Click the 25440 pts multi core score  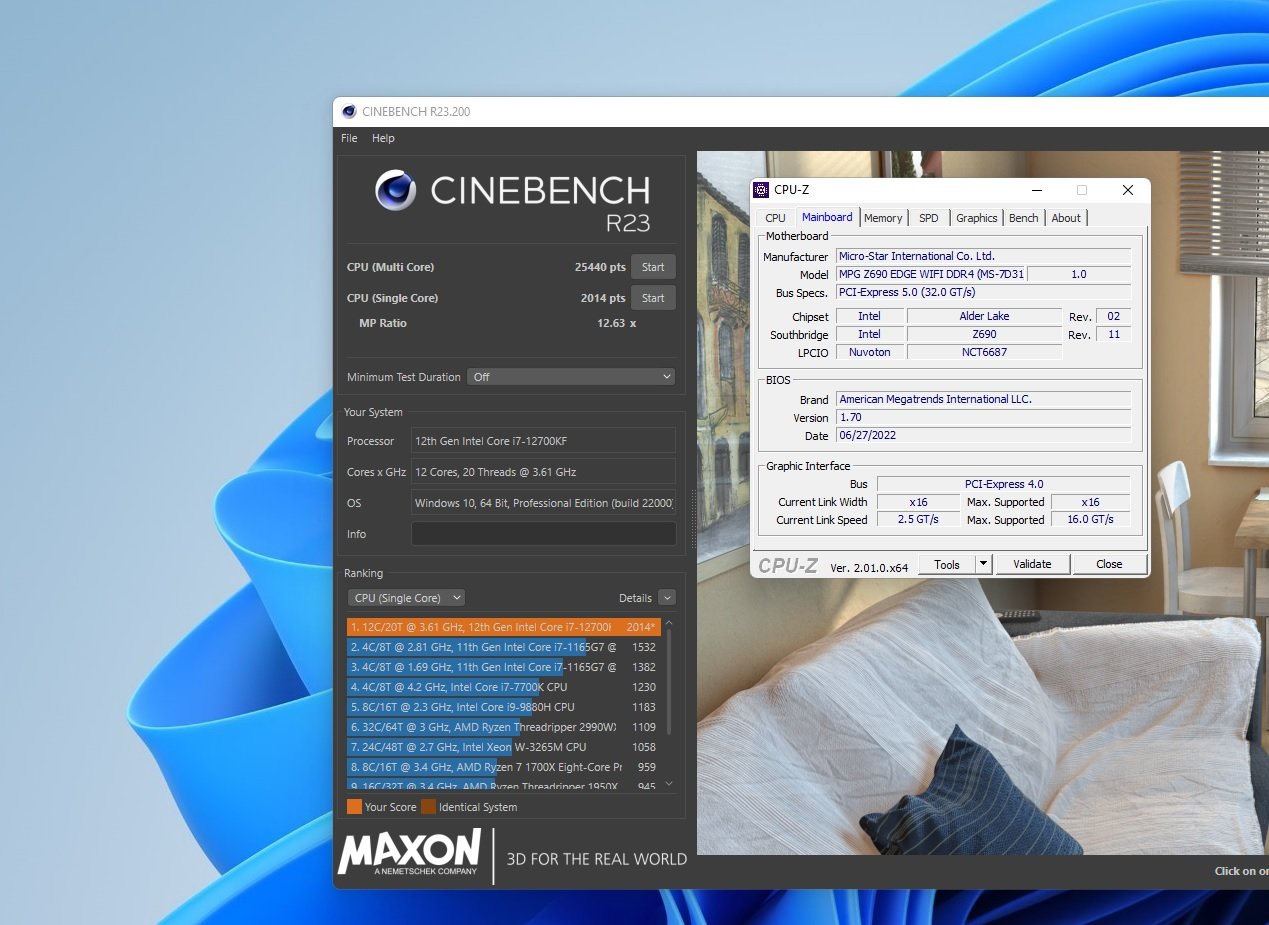600,267
